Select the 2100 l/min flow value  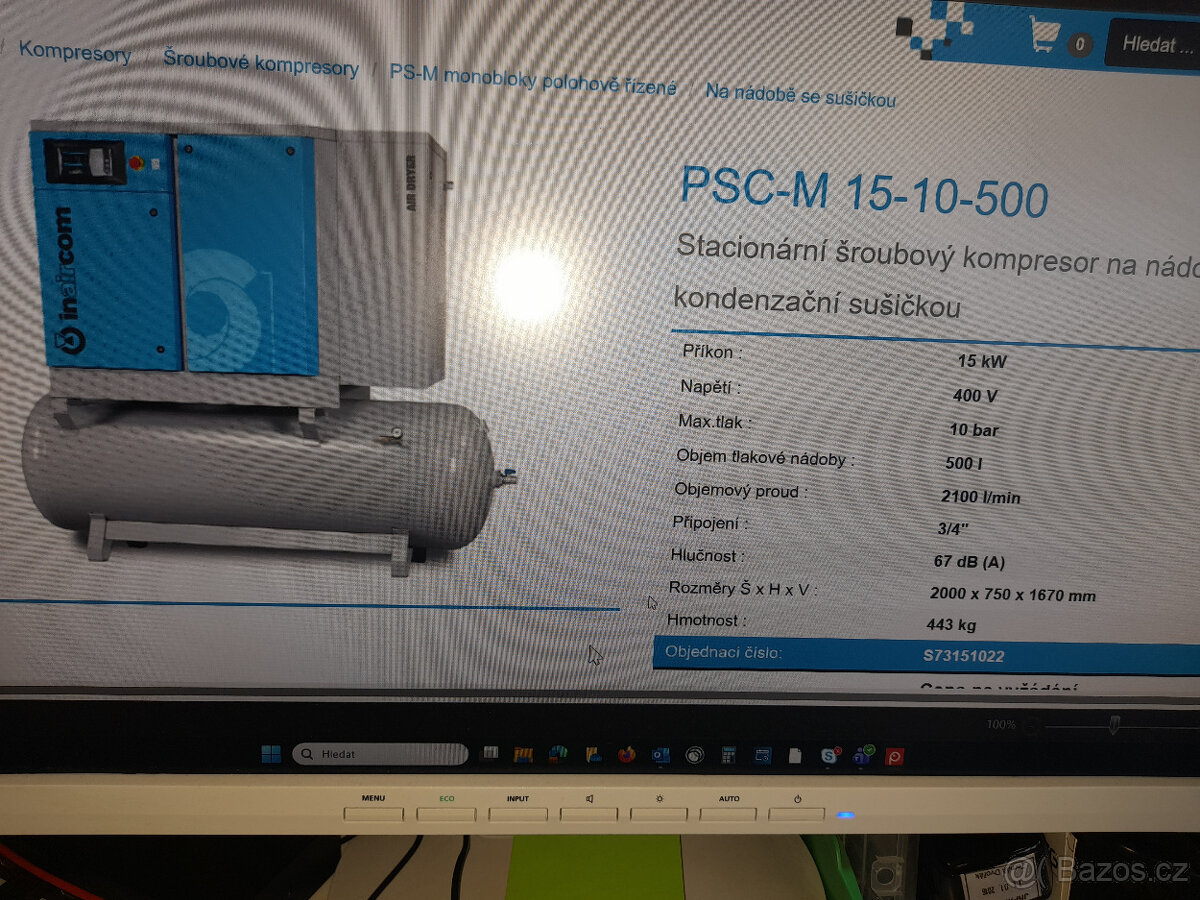tap(980, 496)
